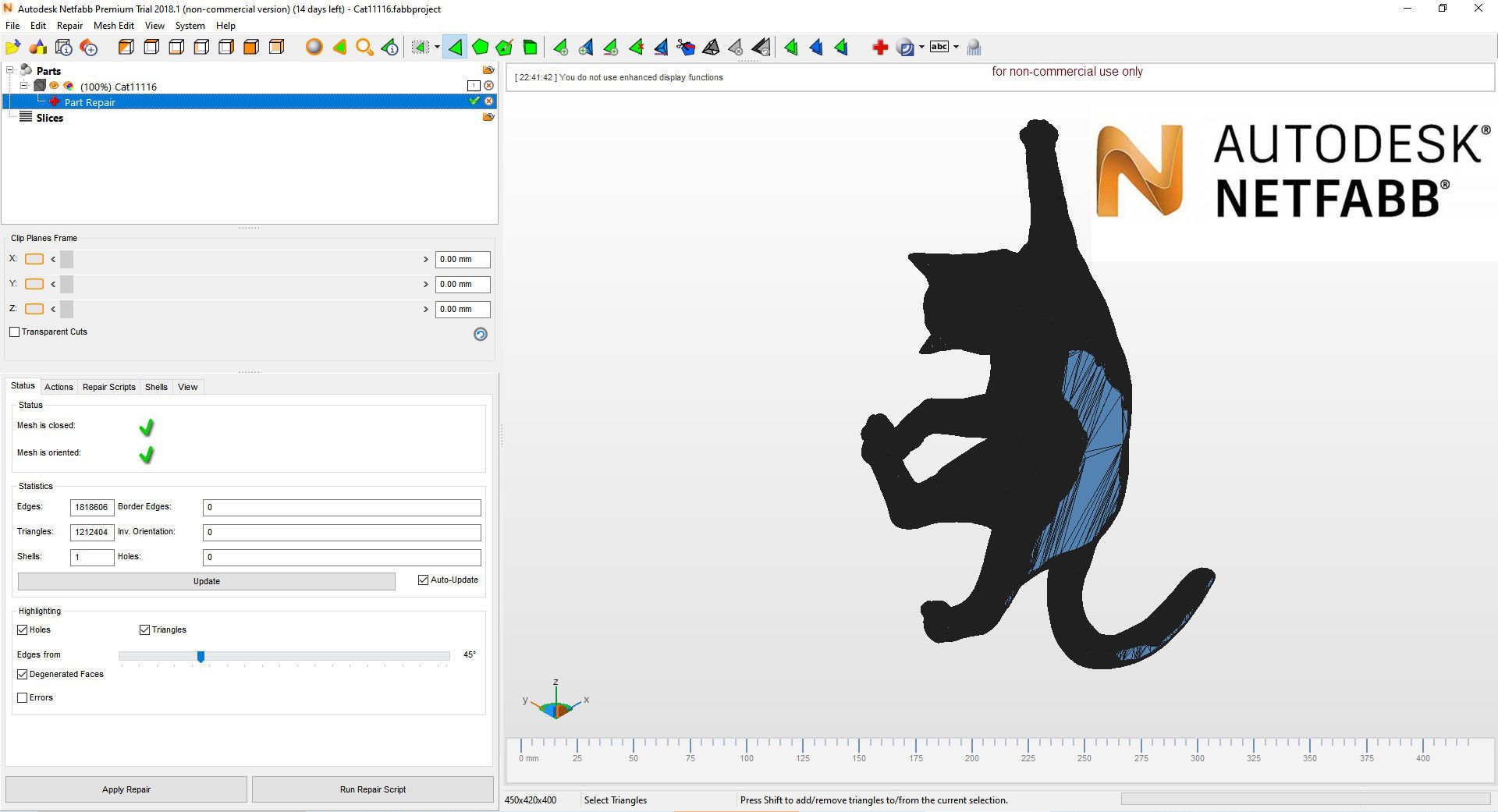Click the folder icon on the Slices row
1498x812 pixels.
[488, 116]
